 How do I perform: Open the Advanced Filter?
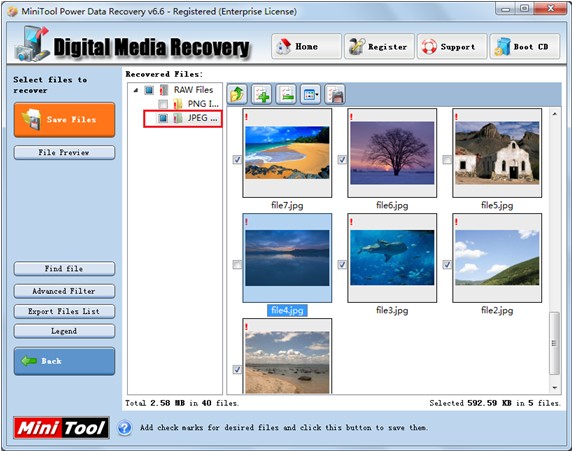(65, 291)
